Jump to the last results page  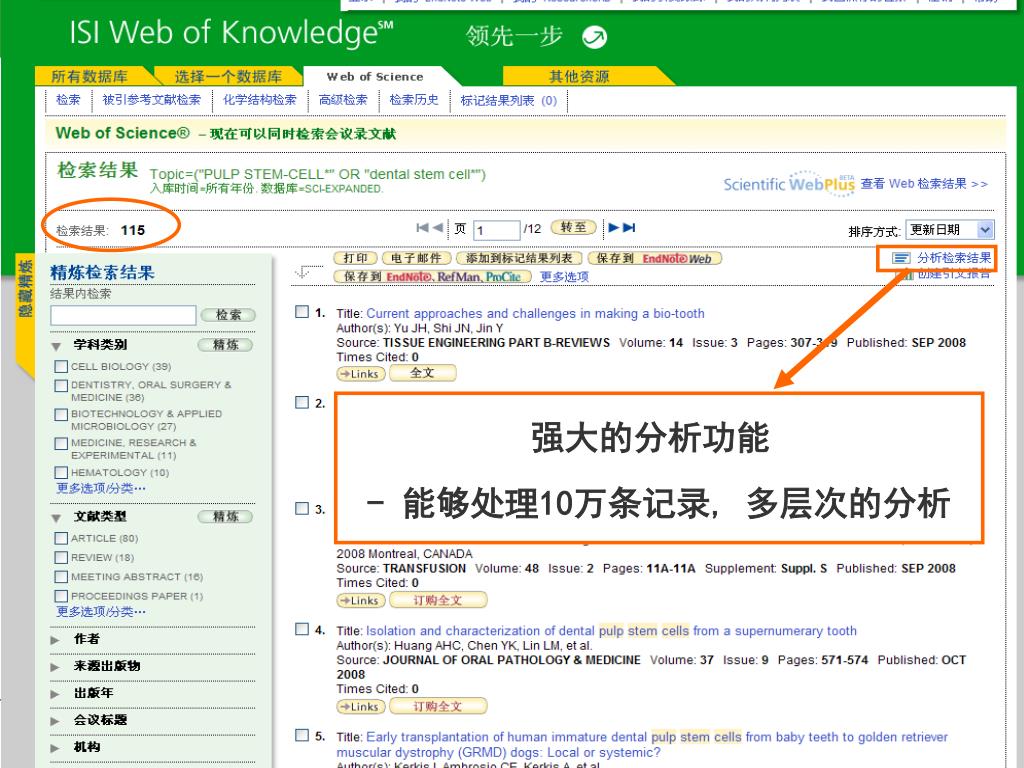click(x=629, y=227)
